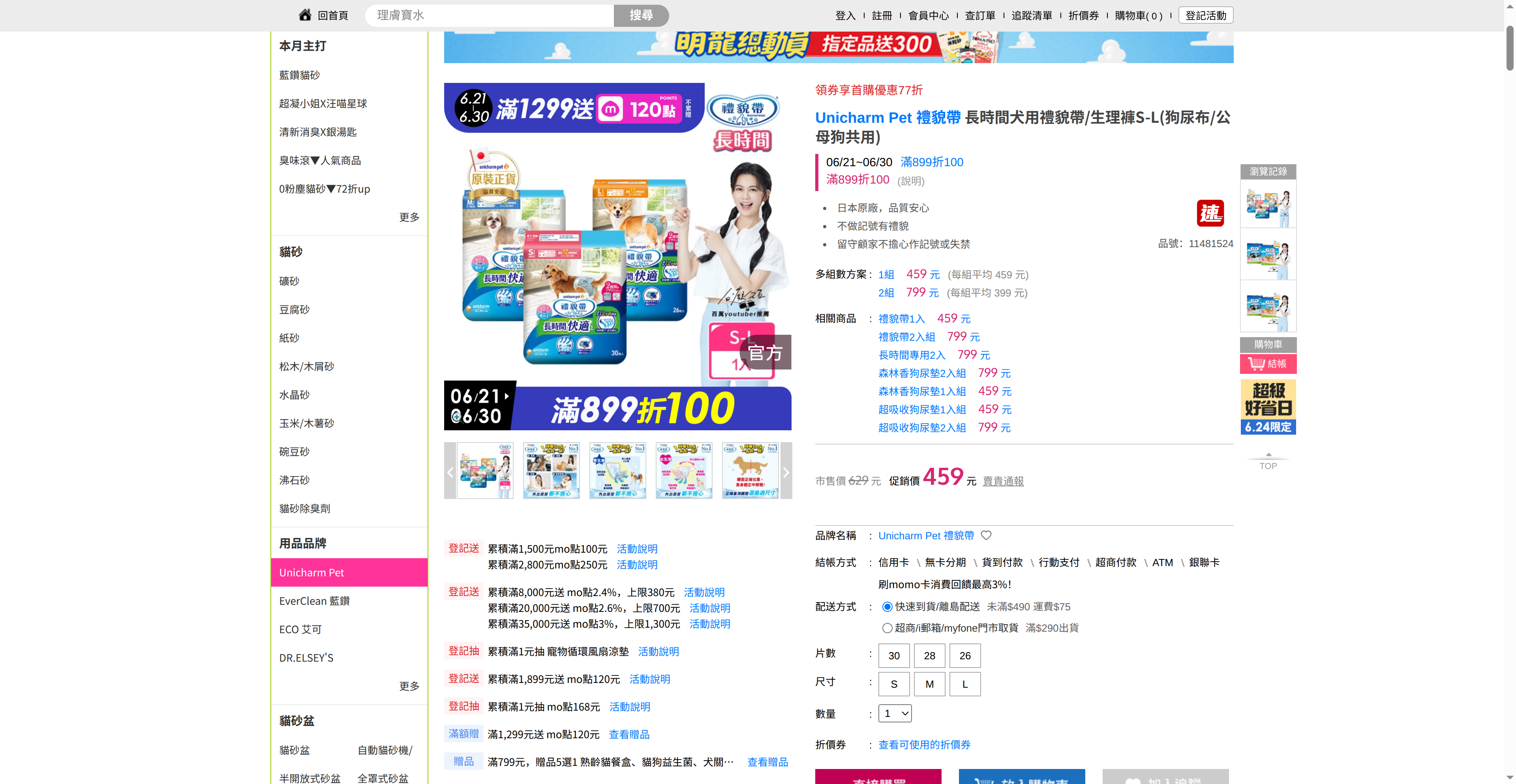This screenshot has width=1516, height=784.
Task: Open checkout with the 結帳 cart button
Action: coord(1268,364)
